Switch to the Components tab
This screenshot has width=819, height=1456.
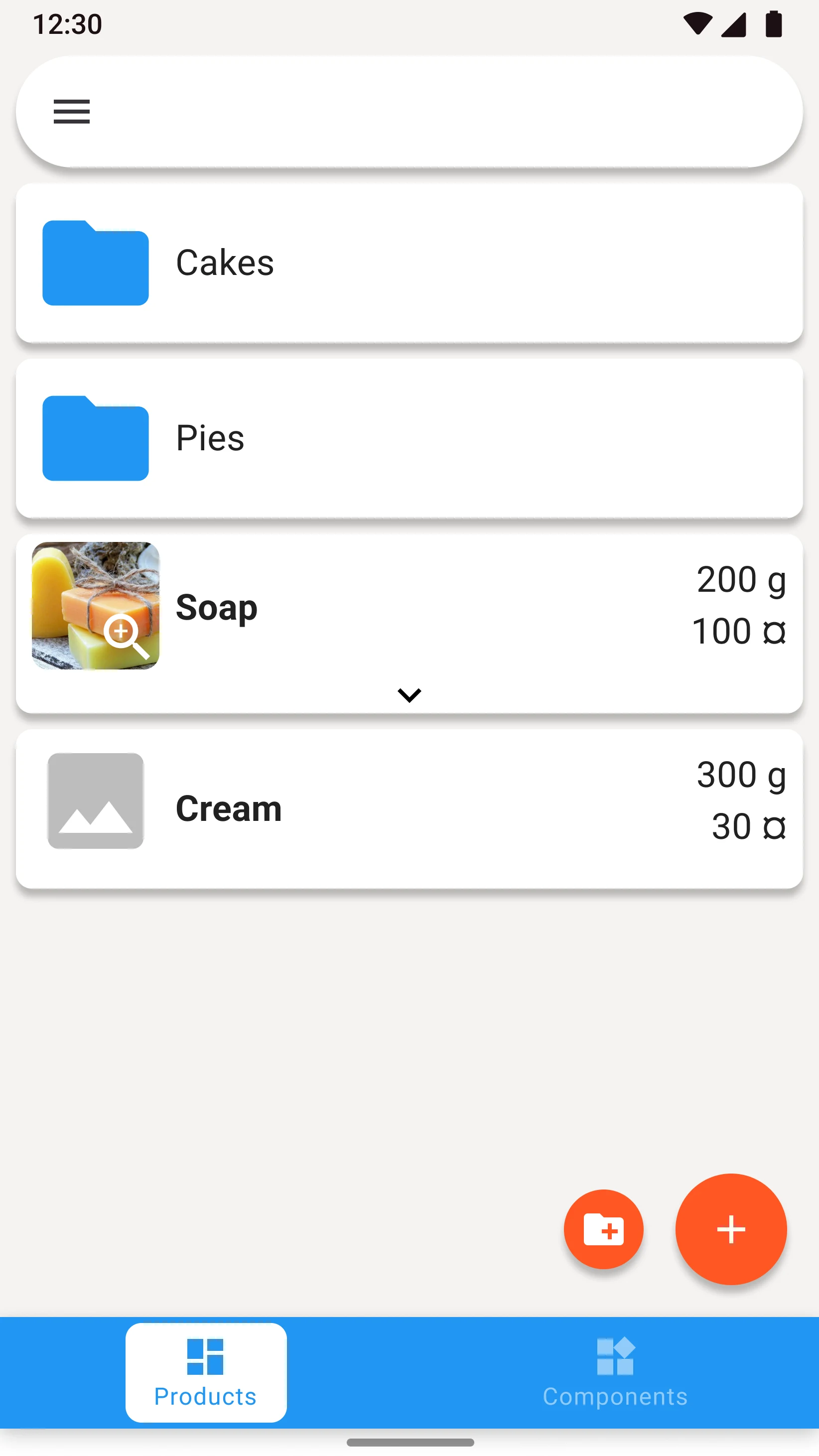point(615,1372)
